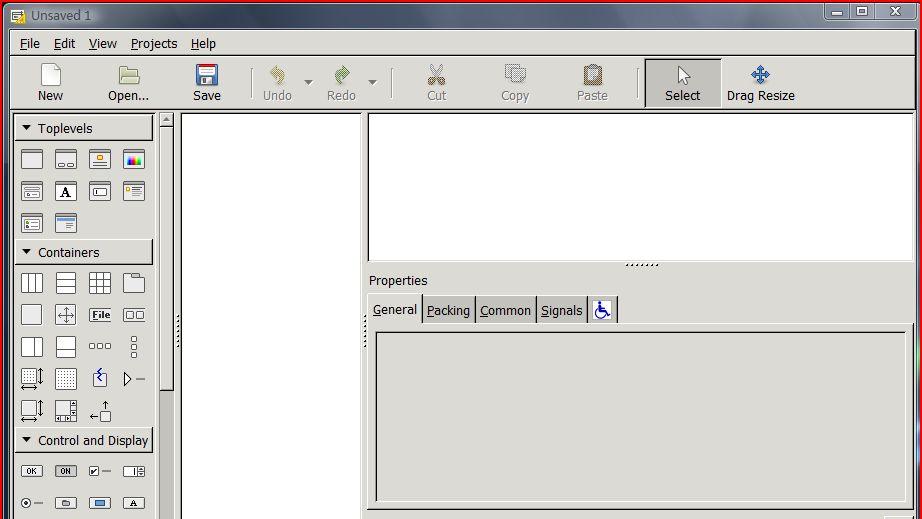Viewport: 922px width, 519px height.
Task: Open the Help menu
Action: (x=203, y=43)
